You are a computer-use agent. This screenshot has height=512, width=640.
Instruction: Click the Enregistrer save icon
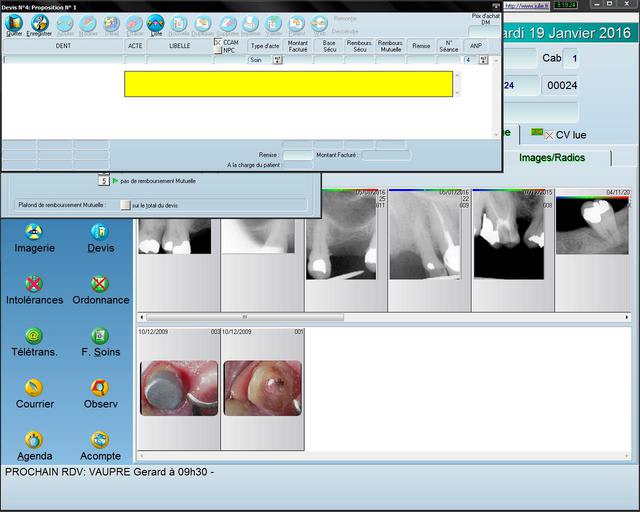pyautogui.click(x=40, y=23)
